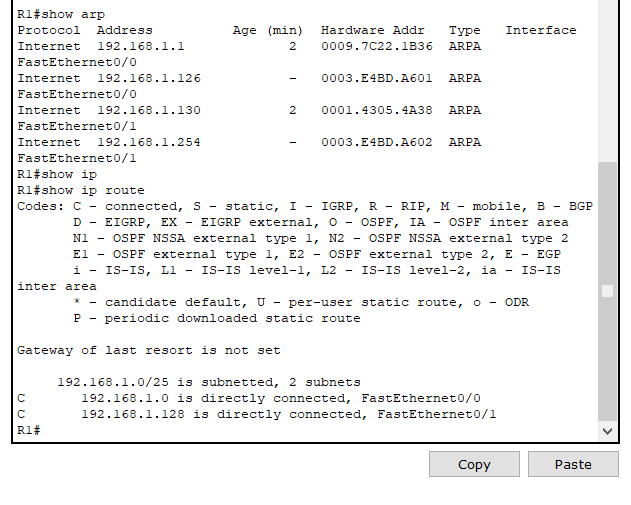Click the 'R1#show ip route' command line
This screenshot has width=631, height=505.
pos(81,190)
